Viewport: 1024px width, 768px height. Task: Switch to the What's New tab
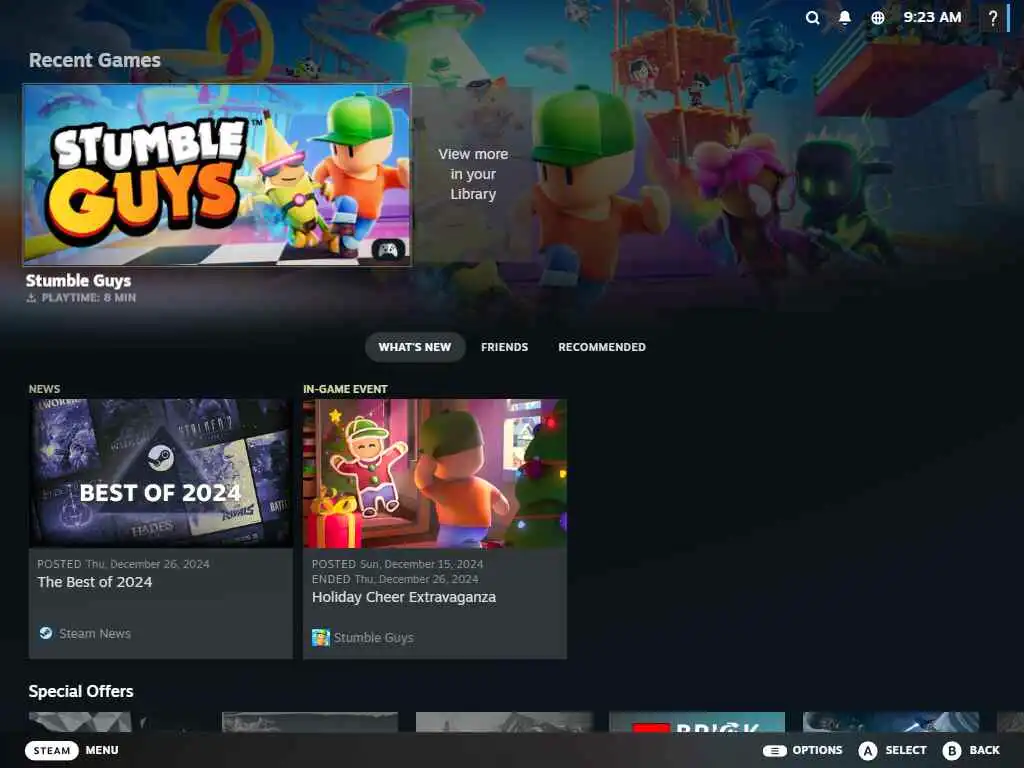pyautogui.click(x=415, y=347)
